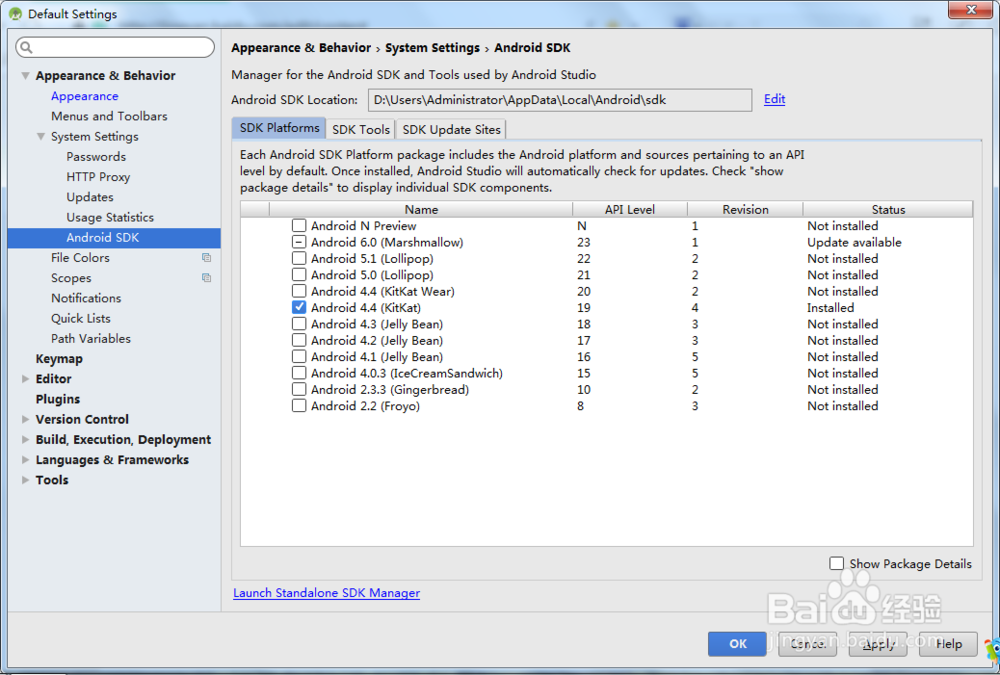Open Passwords settings page

[96, 157]
